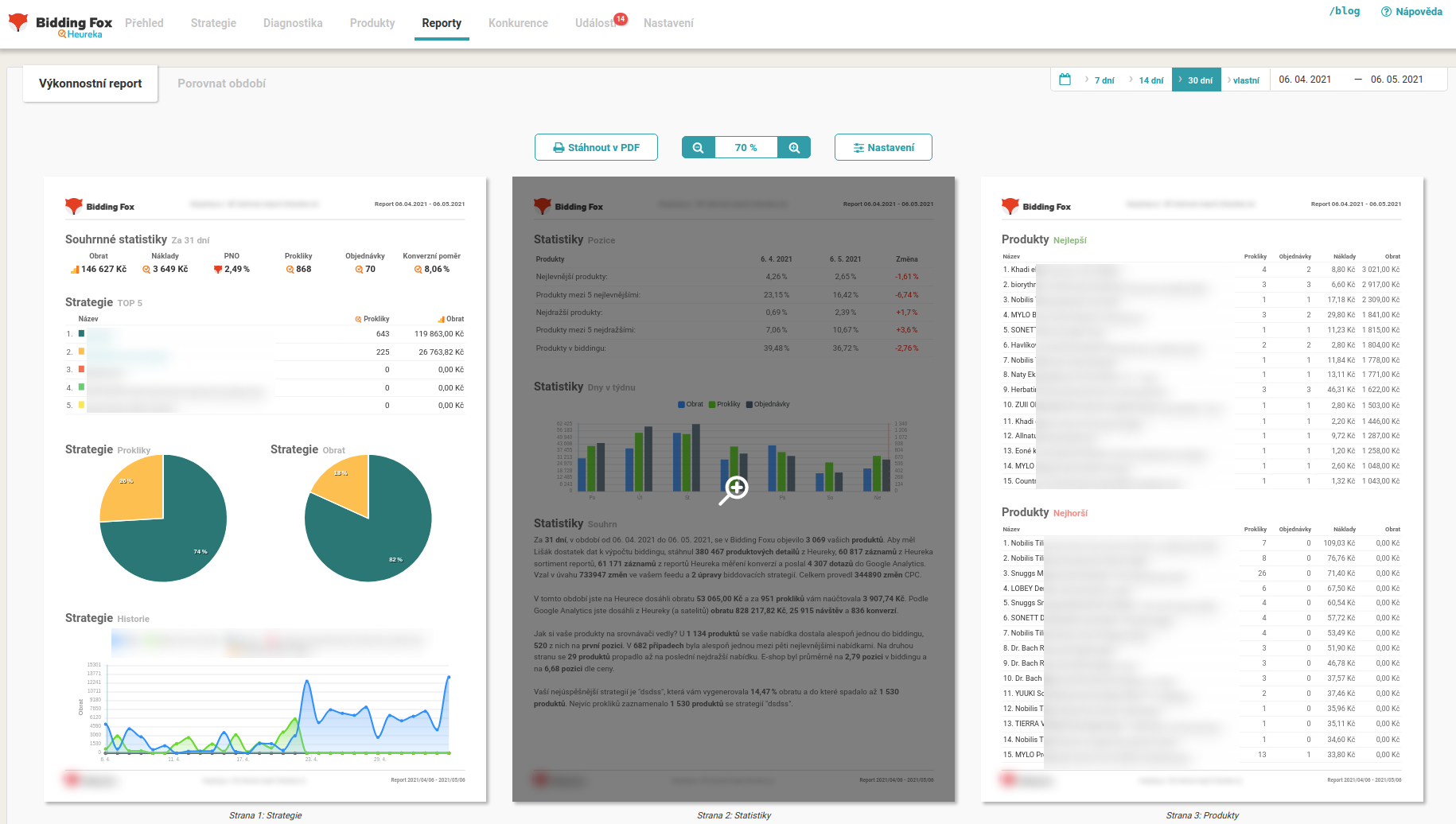The image size is (1456, 824).
Task: Click PNO icon in summary statistics
Action: point(218,270)
